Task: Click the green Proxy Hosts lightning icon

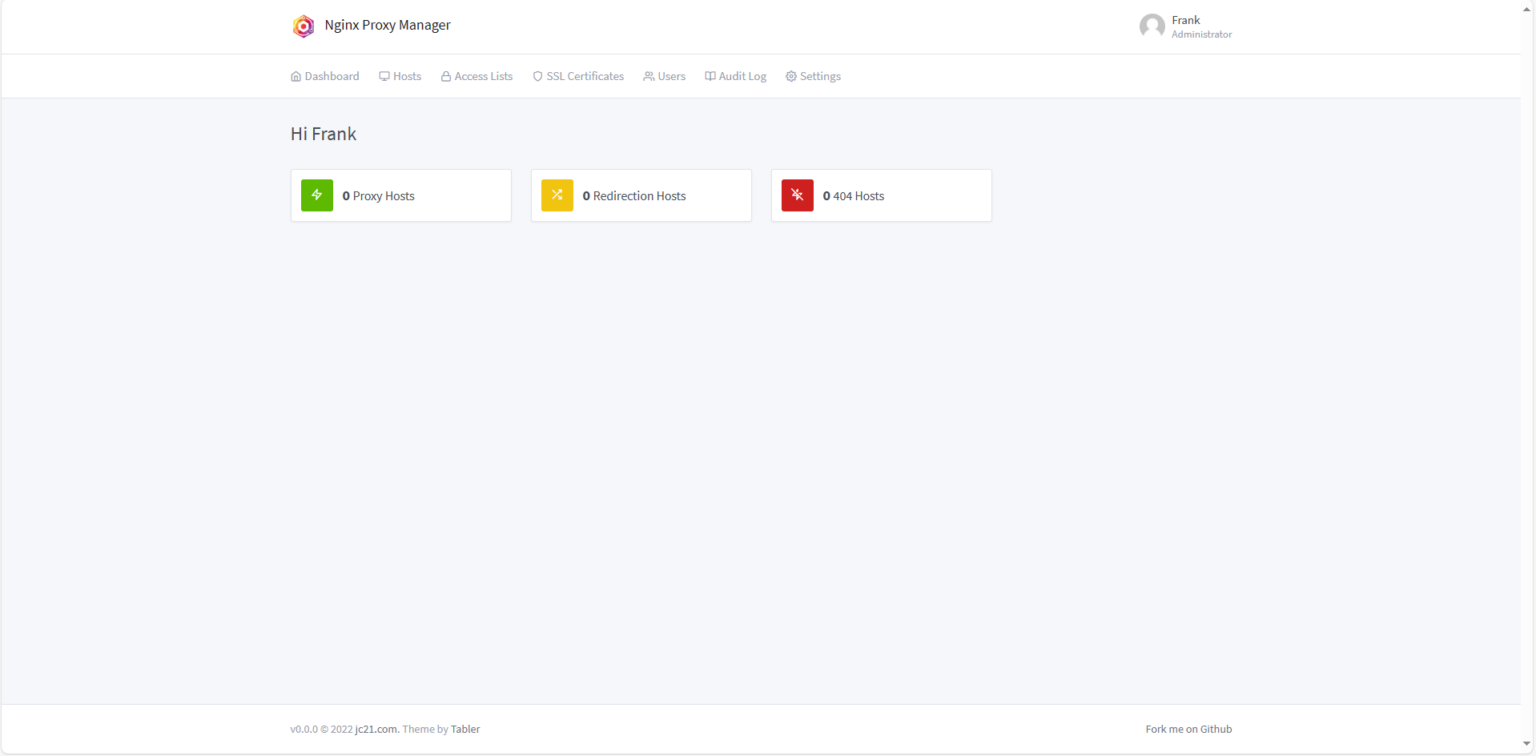Action: pyautogui.click(x=317, y=195)
